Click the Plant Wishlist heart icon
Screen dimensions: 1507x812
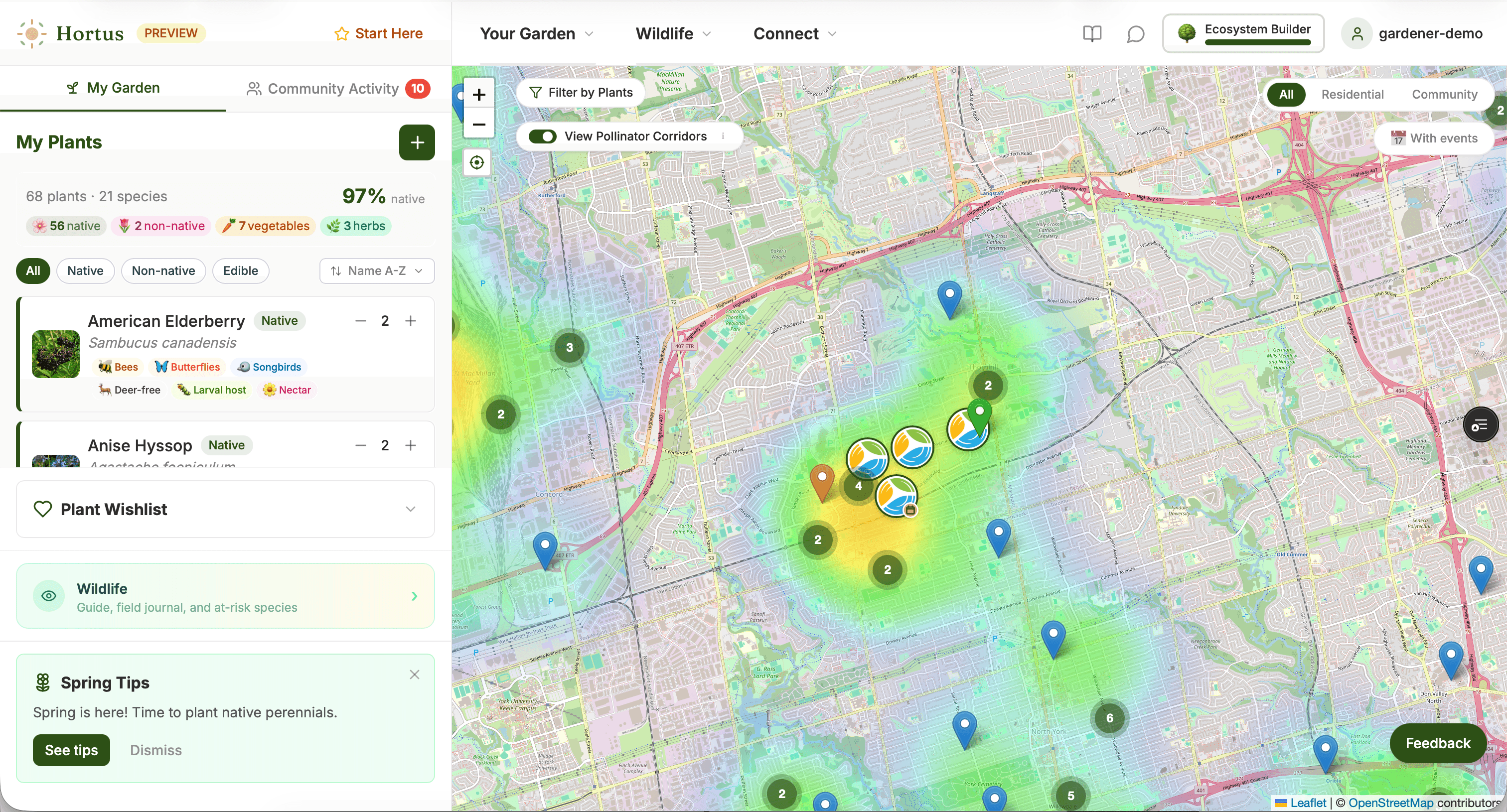point(43,509)
